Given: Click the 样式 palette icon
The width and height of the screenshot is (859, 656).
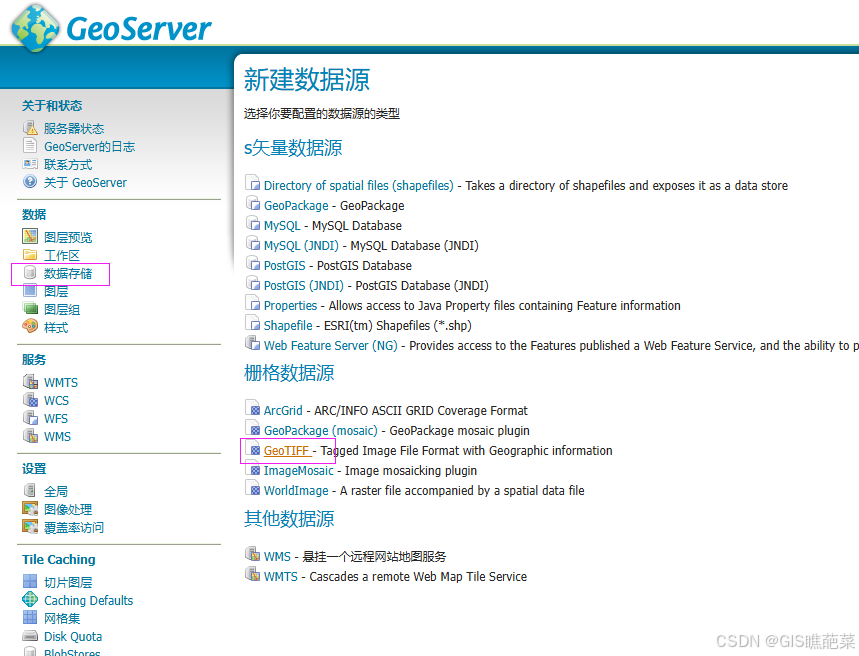Looking at the screenshot, I should (30, 326).
